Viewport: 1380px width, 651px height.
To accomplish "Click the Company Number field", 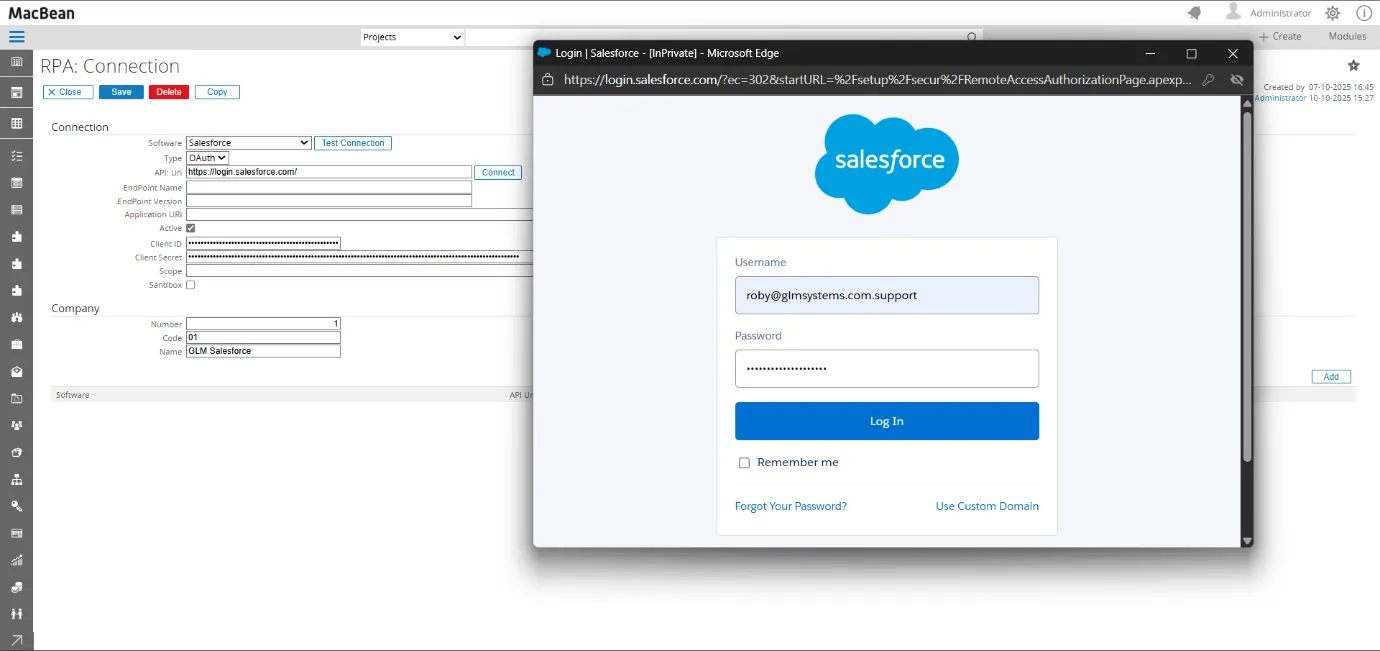I will [x=263, y=324].
